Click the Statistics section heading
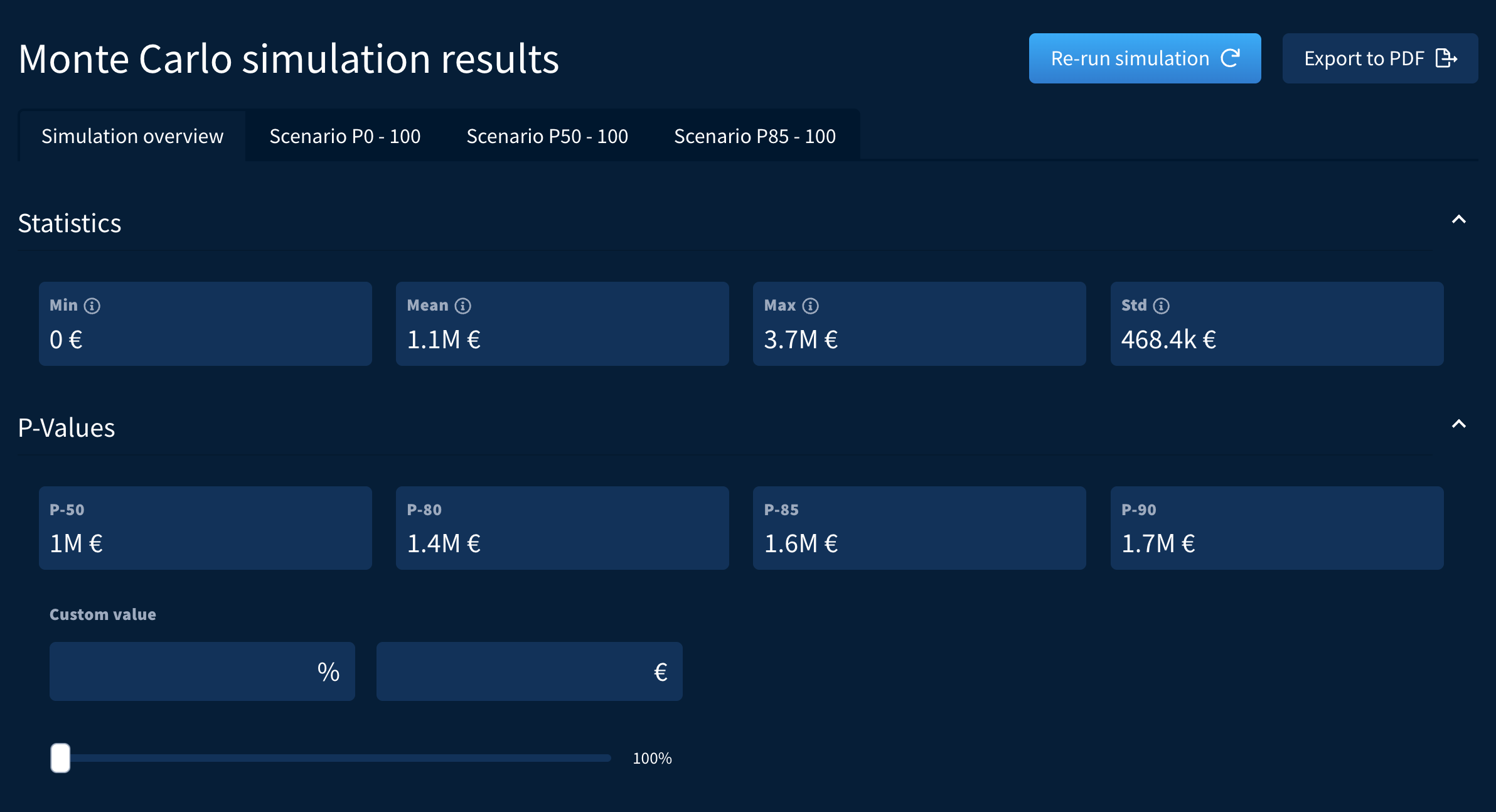Screen dimensions: 1496x812 70,223
